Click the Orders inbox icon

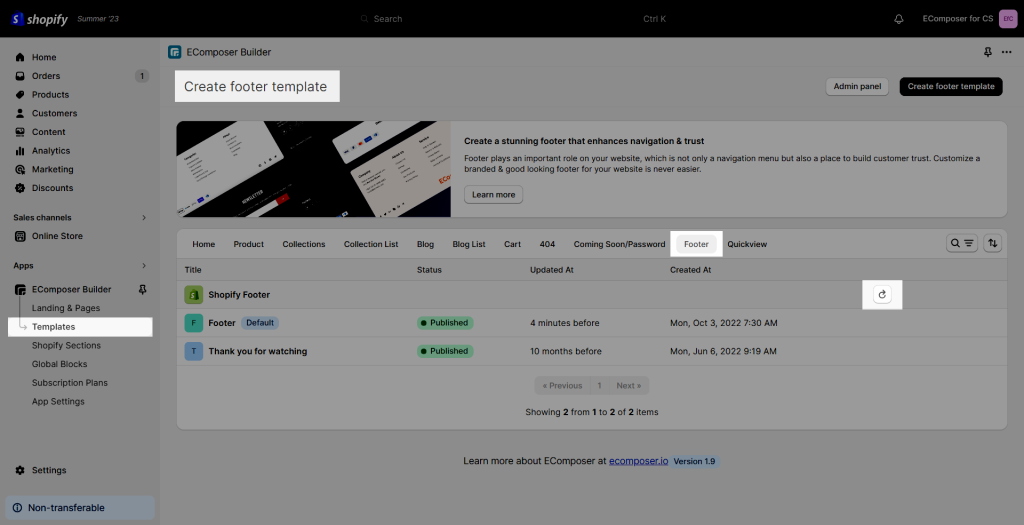(20, 76)
